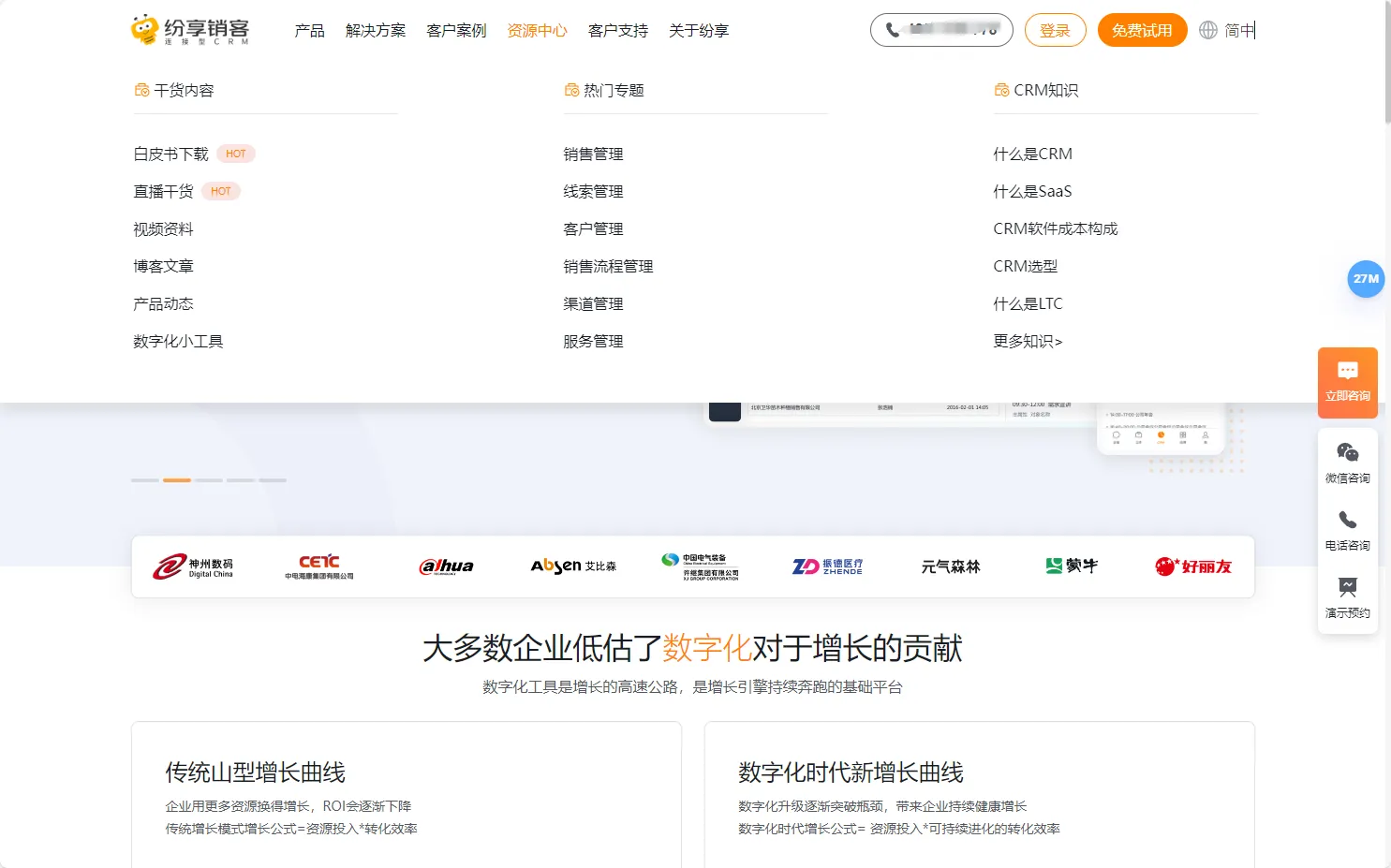Click the 中国电气装备 logo
This screenshot has width=1391, height=868.
pos(700,566)
